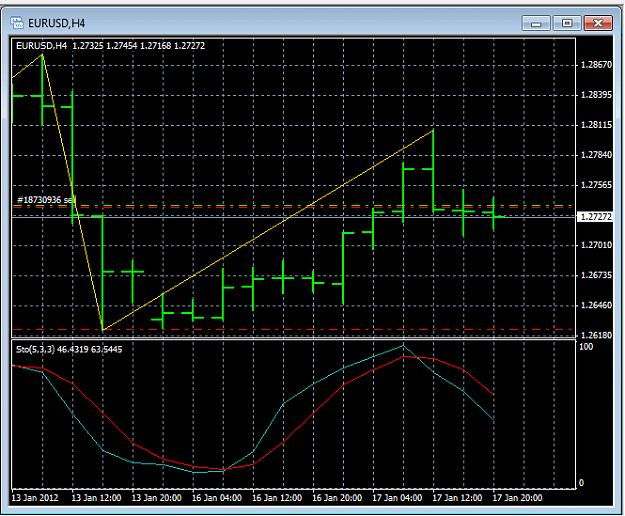Click the stochastic scale value 100
The height and width of the screenshot is (516, 625).
point(586,346)
